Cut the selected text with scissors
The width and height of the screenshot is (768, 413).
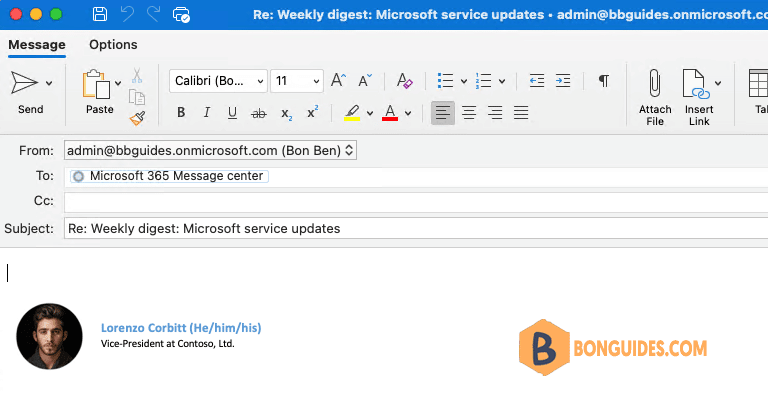click(x=137, y=76)
